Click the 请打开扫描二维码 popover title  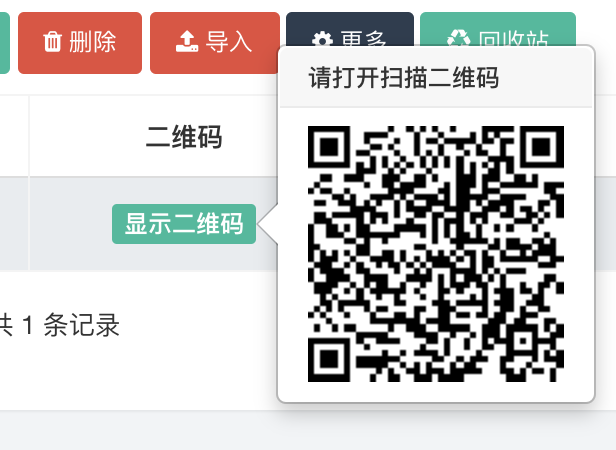403,77
